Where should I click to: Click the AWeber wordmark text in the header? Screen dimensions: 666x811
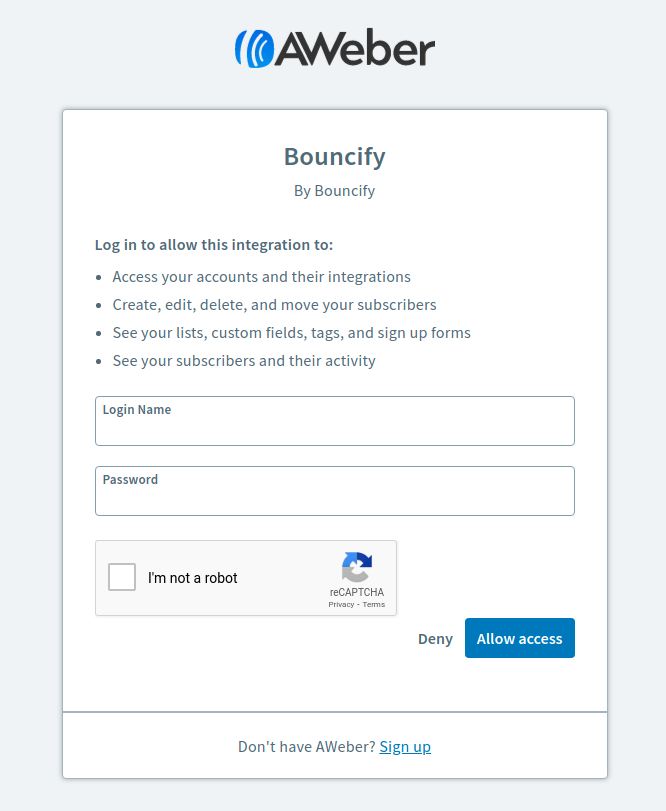355,48
